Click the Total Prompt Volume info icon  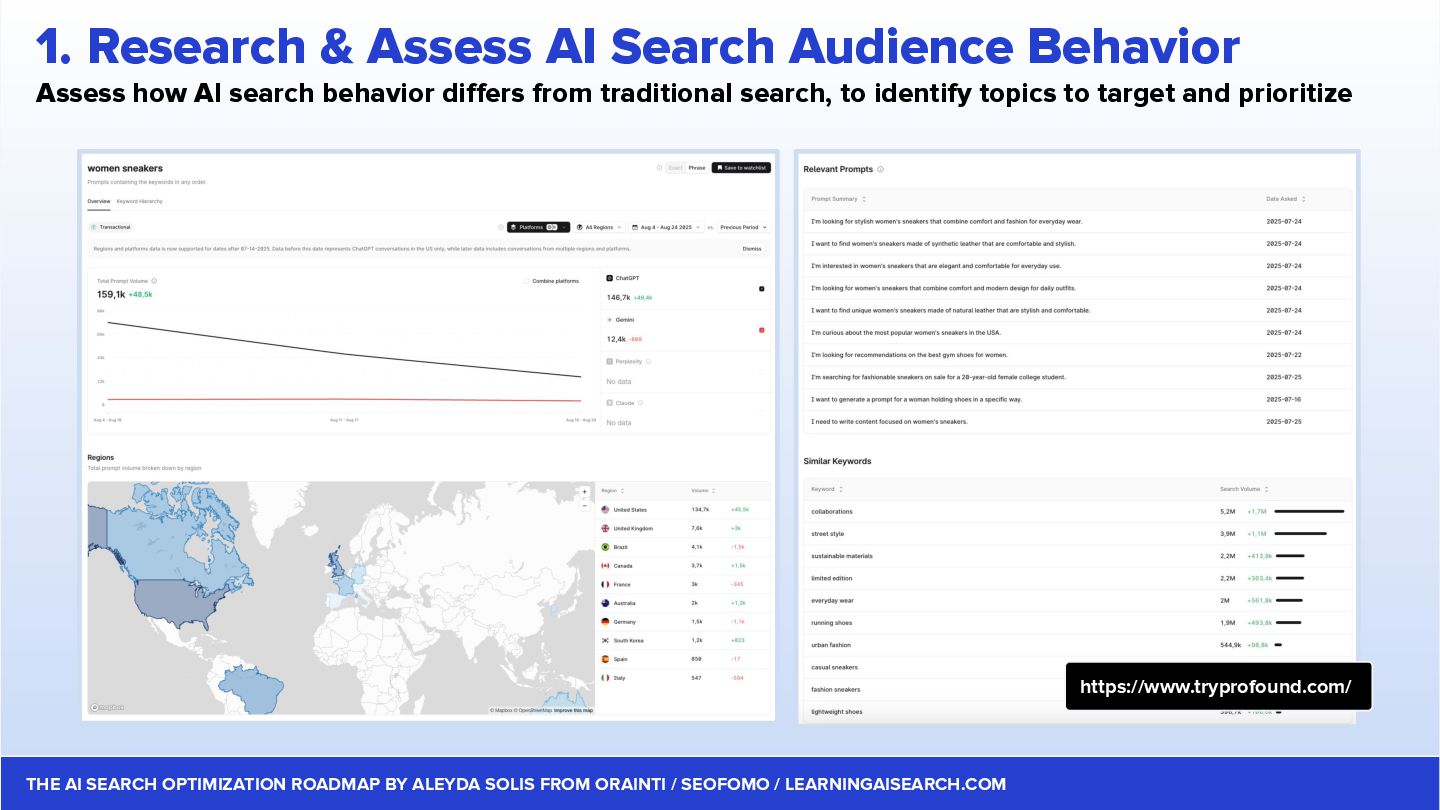click(x=154, y=281)
